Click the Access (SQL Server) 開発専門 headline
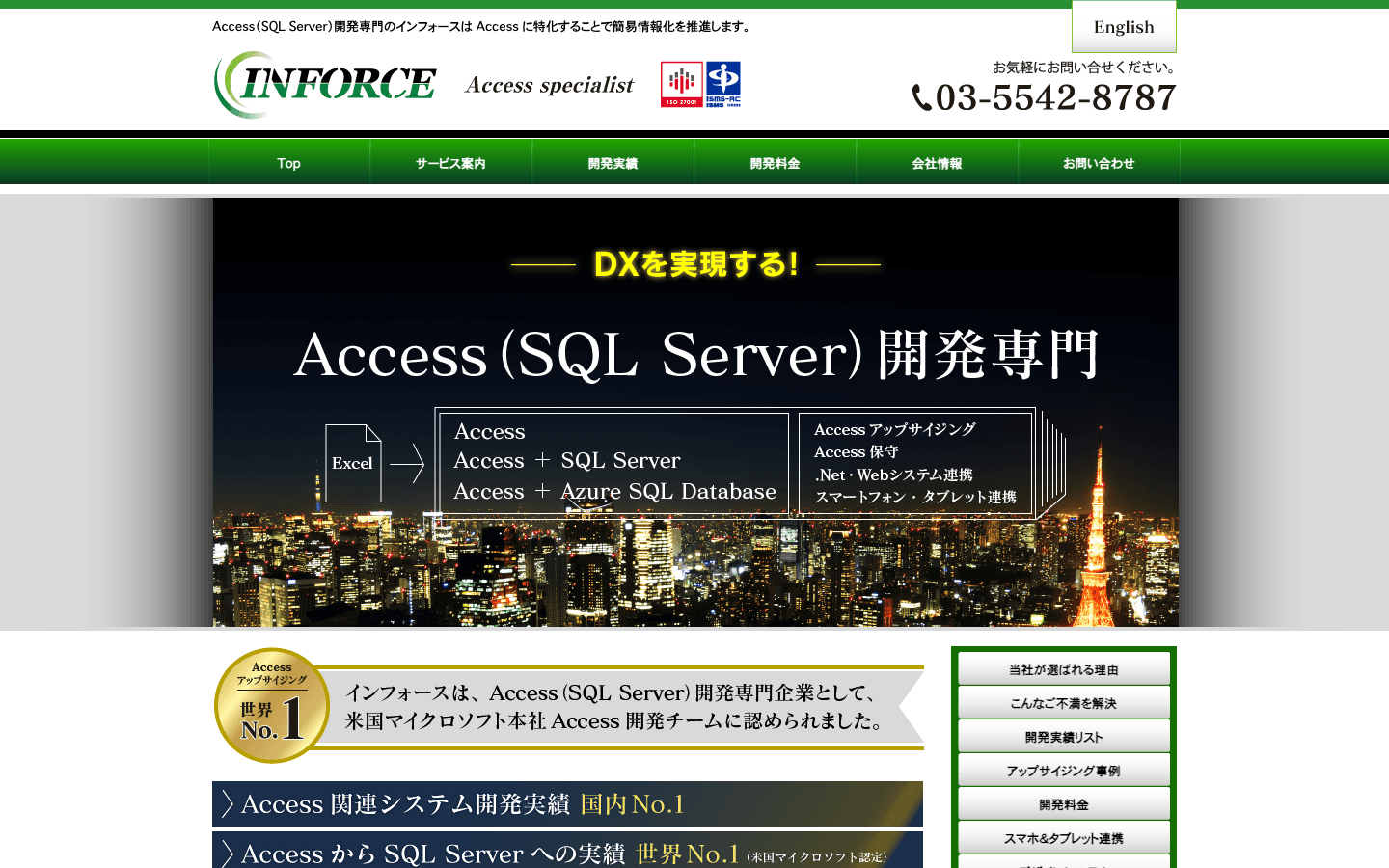Image resolution: width=1389 pixels, height=868 pixels. [x=696, y=355]
